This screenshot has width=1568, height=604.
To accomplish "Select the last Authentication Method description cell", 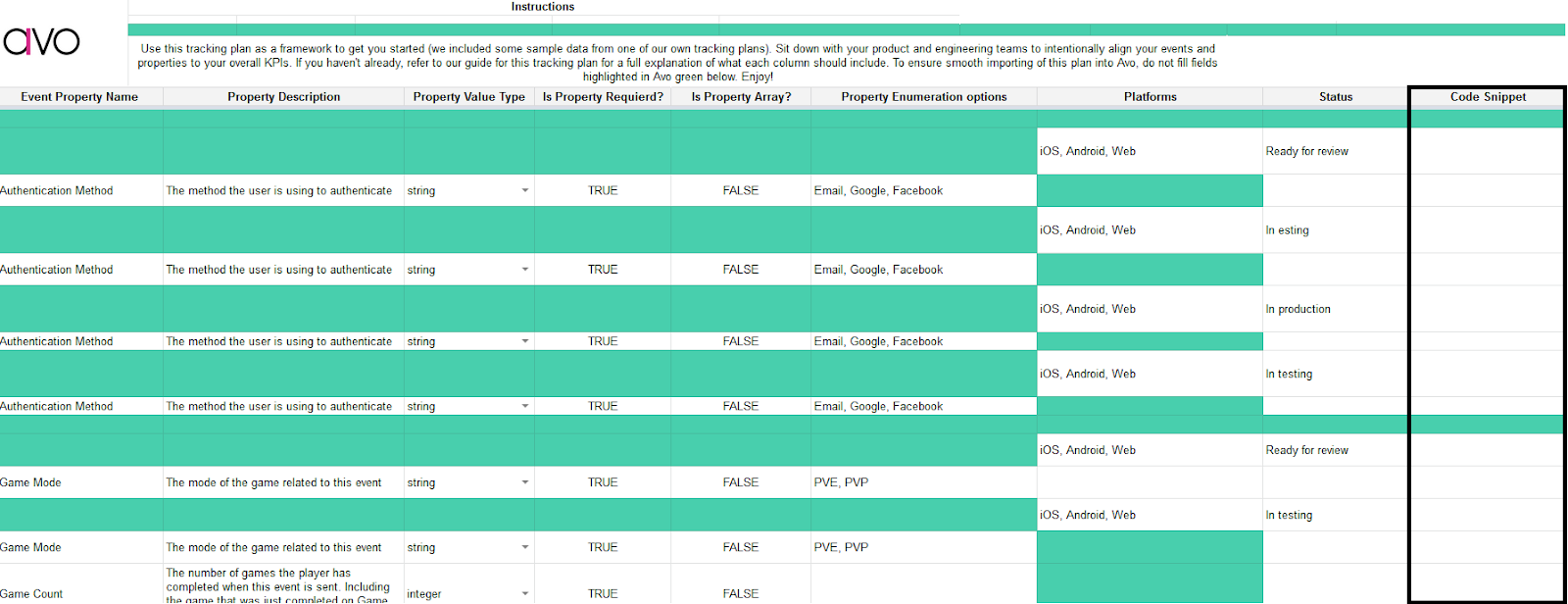I will pyautogui.click(x=284, y=406).
